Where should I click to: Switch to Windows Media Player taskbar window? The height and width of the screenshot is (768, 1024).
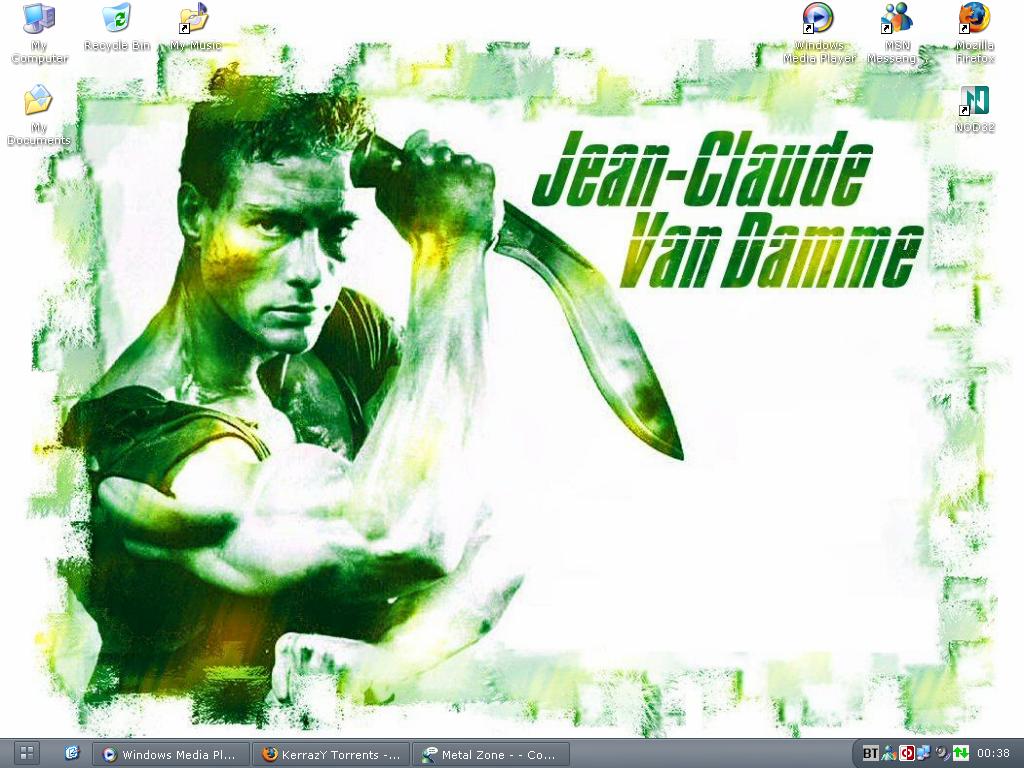point(171,754)
